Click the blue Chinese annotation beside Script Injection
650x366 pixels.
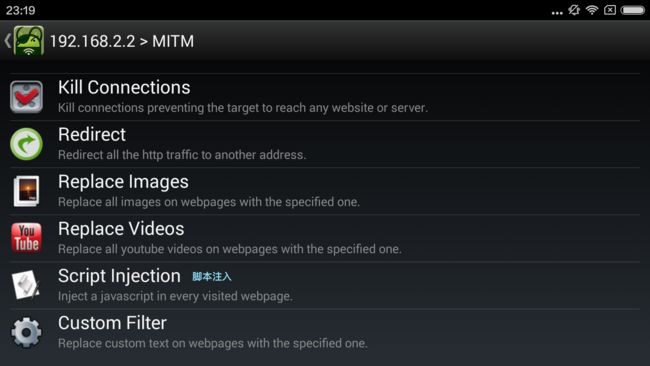coord(212,277)
